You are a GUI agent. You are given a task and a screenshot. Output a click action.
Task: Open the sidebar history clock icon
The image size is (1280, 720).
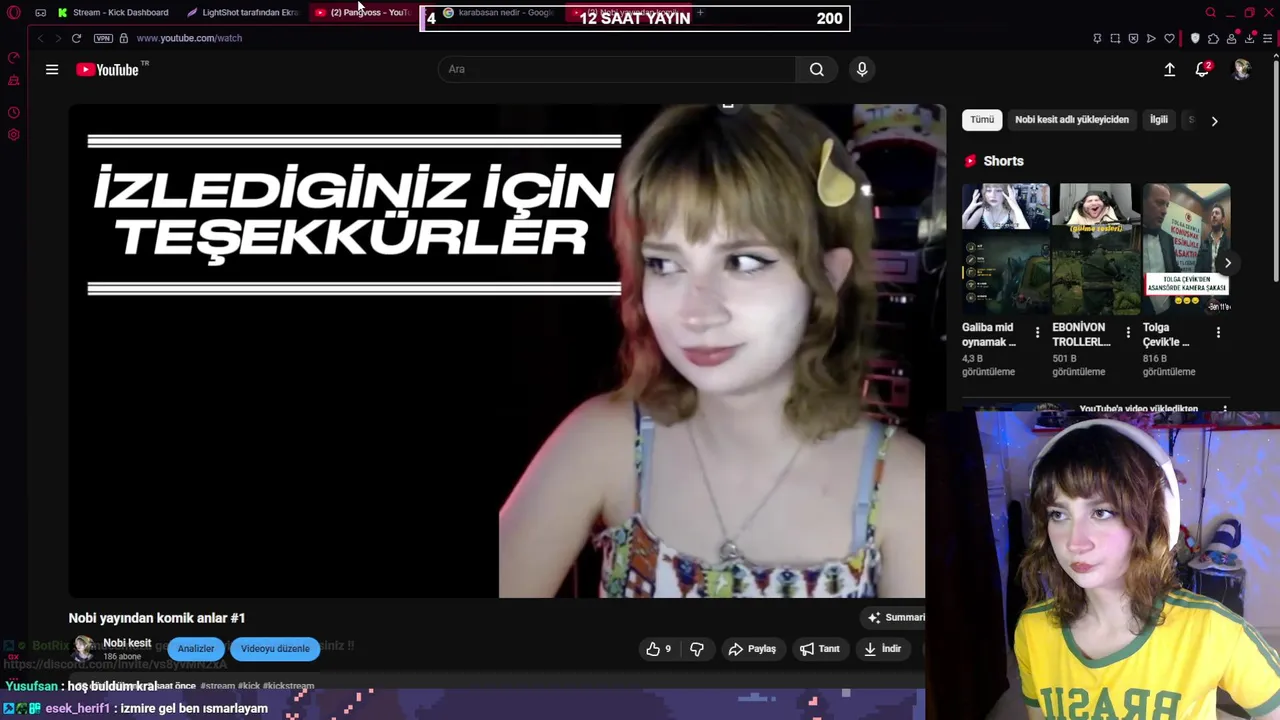click(x=13, y=113)
